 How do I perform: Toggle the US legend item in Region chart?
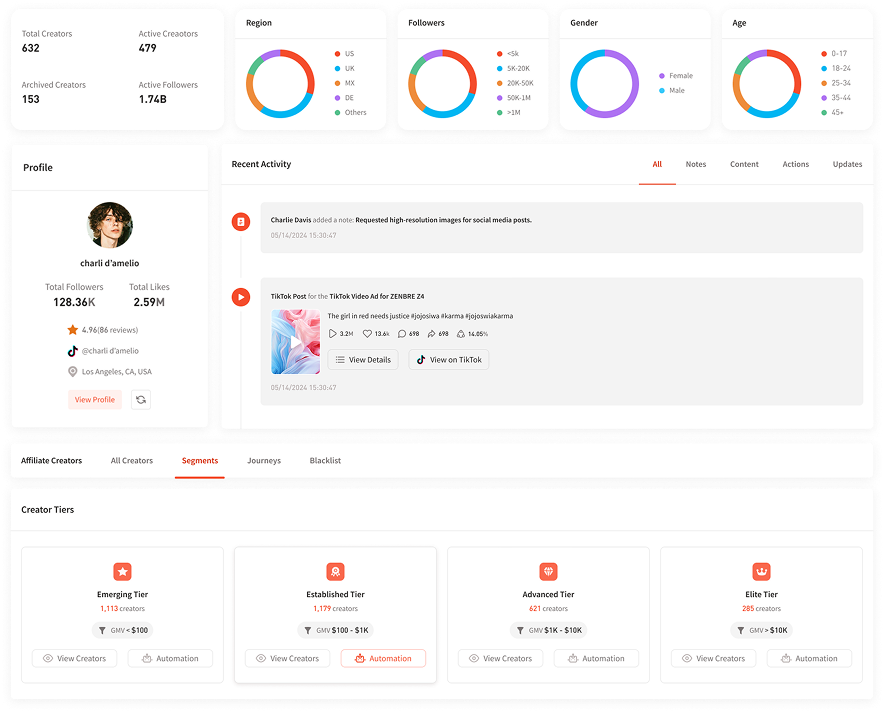point(344,53)
